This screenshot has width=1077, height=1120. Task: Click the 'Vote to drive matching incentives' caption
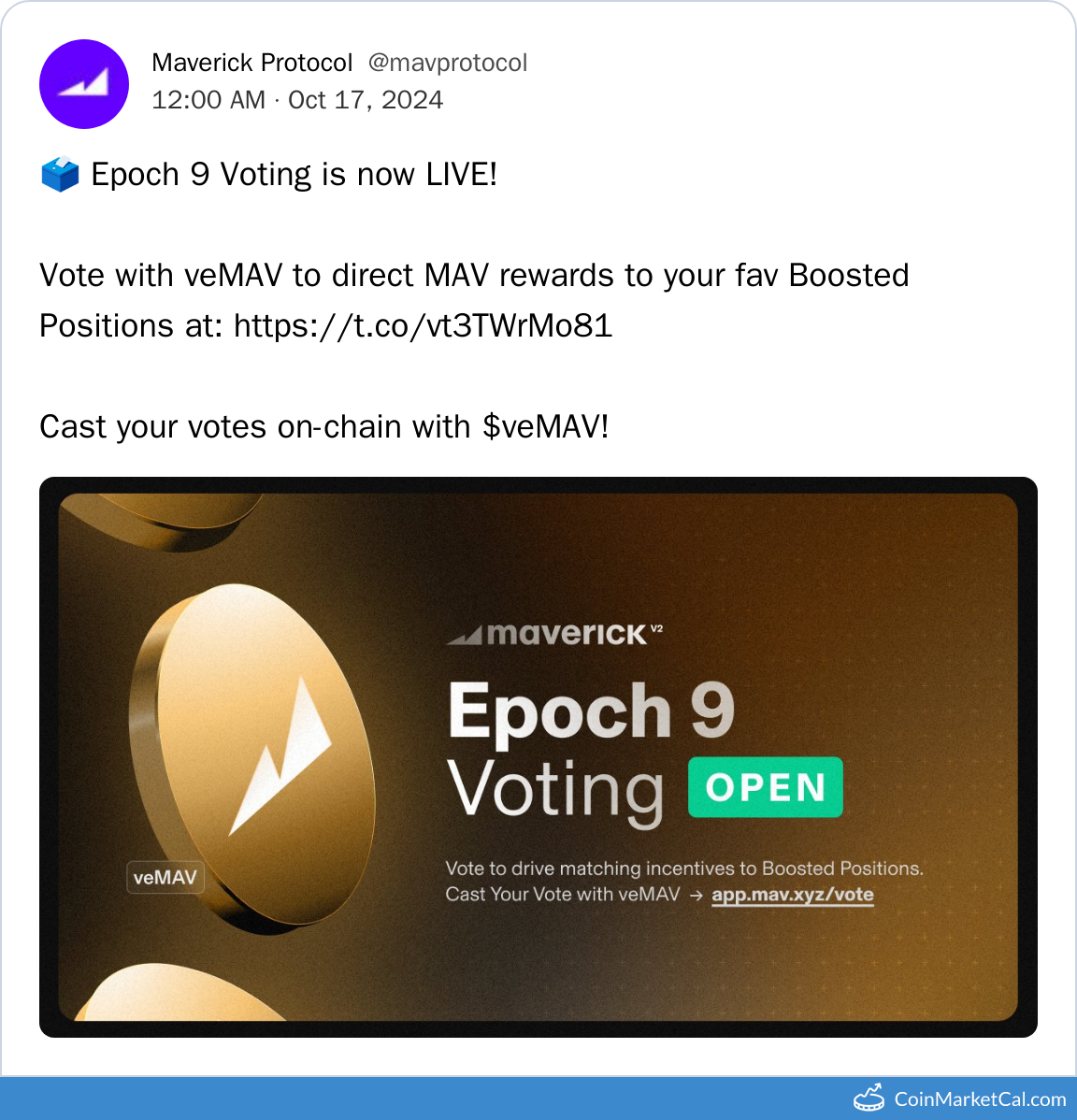(683, 869)
